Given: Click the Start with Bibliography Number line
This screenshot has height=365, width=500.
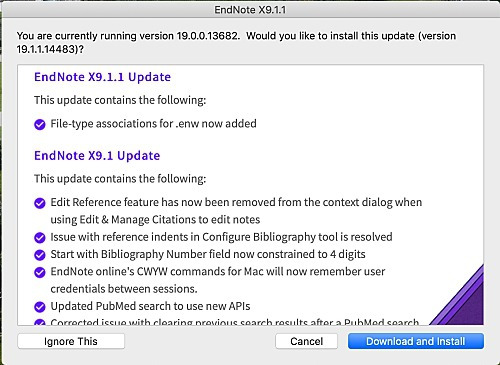Looking at the screenshot, I should click(208, 254).
